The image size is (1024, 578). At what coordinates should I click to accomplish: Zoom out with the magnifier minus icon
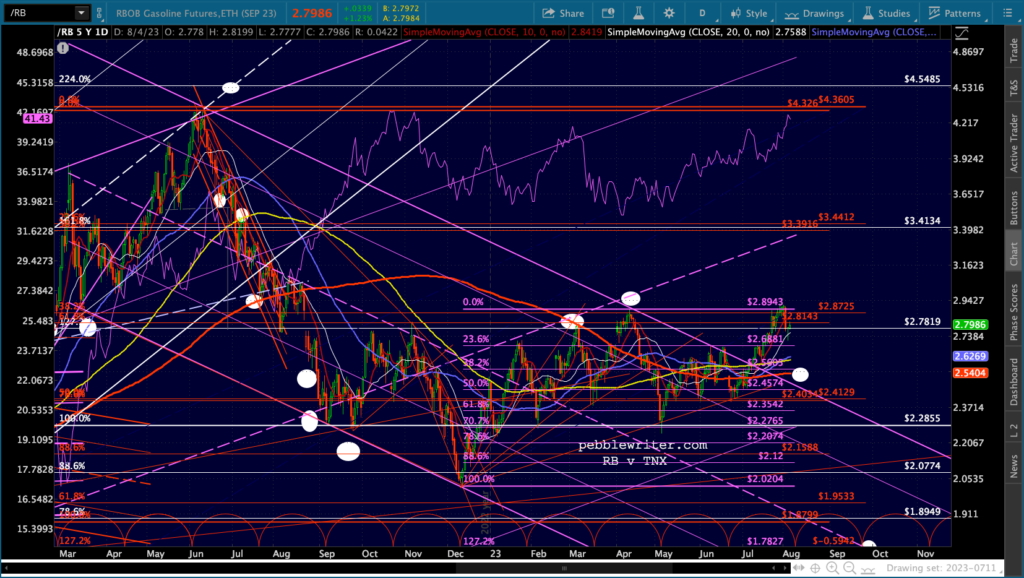click(x=850, y=568)
